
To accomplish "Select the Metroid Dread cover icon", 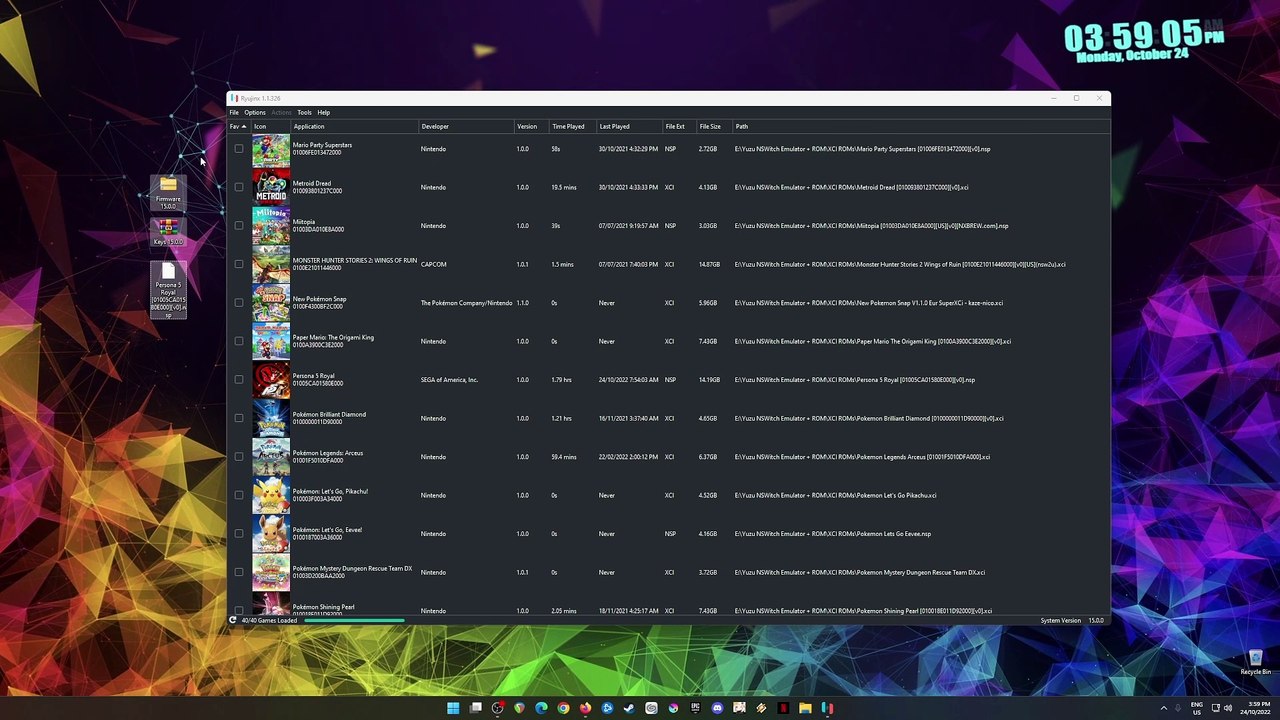I will [271, 187].
